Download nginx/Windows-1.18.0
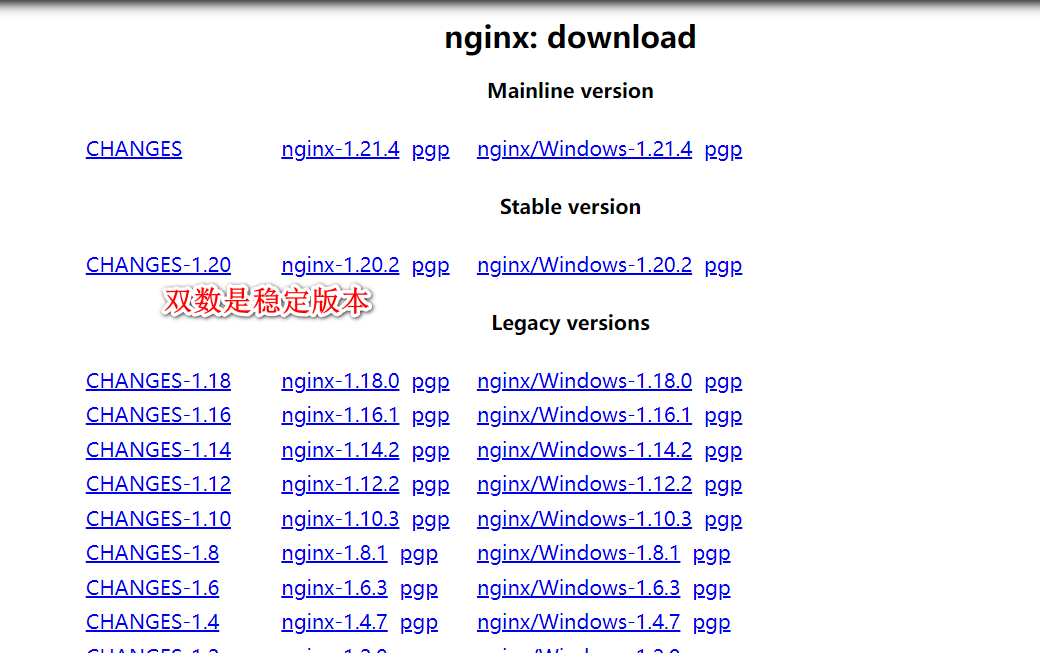Image resolution: width=1040 pixels, height=653 pixels. [584, 381]
